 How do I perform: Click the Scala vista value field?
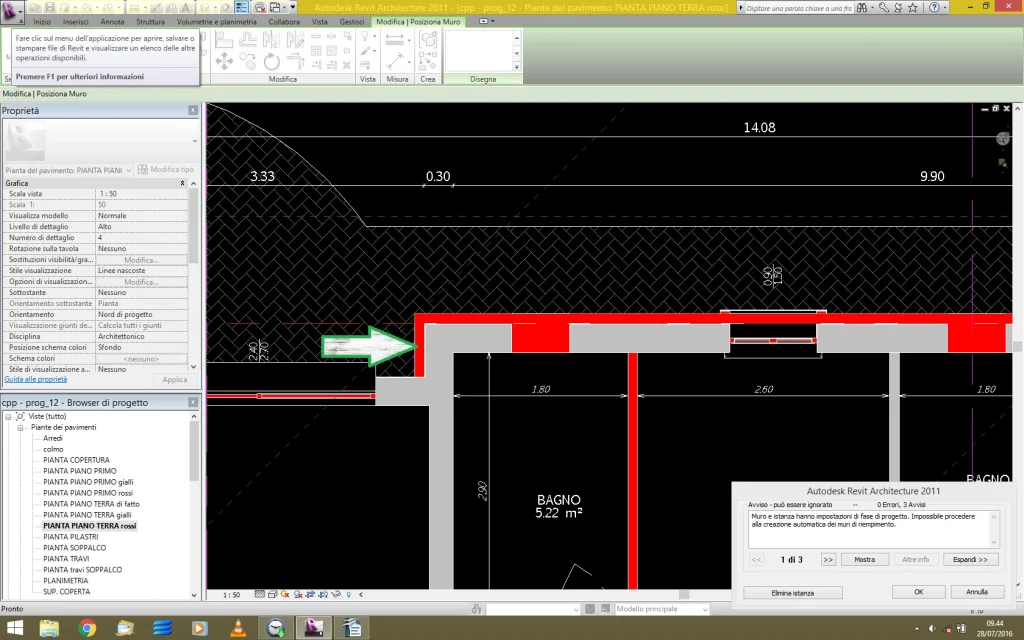point(142,194)
